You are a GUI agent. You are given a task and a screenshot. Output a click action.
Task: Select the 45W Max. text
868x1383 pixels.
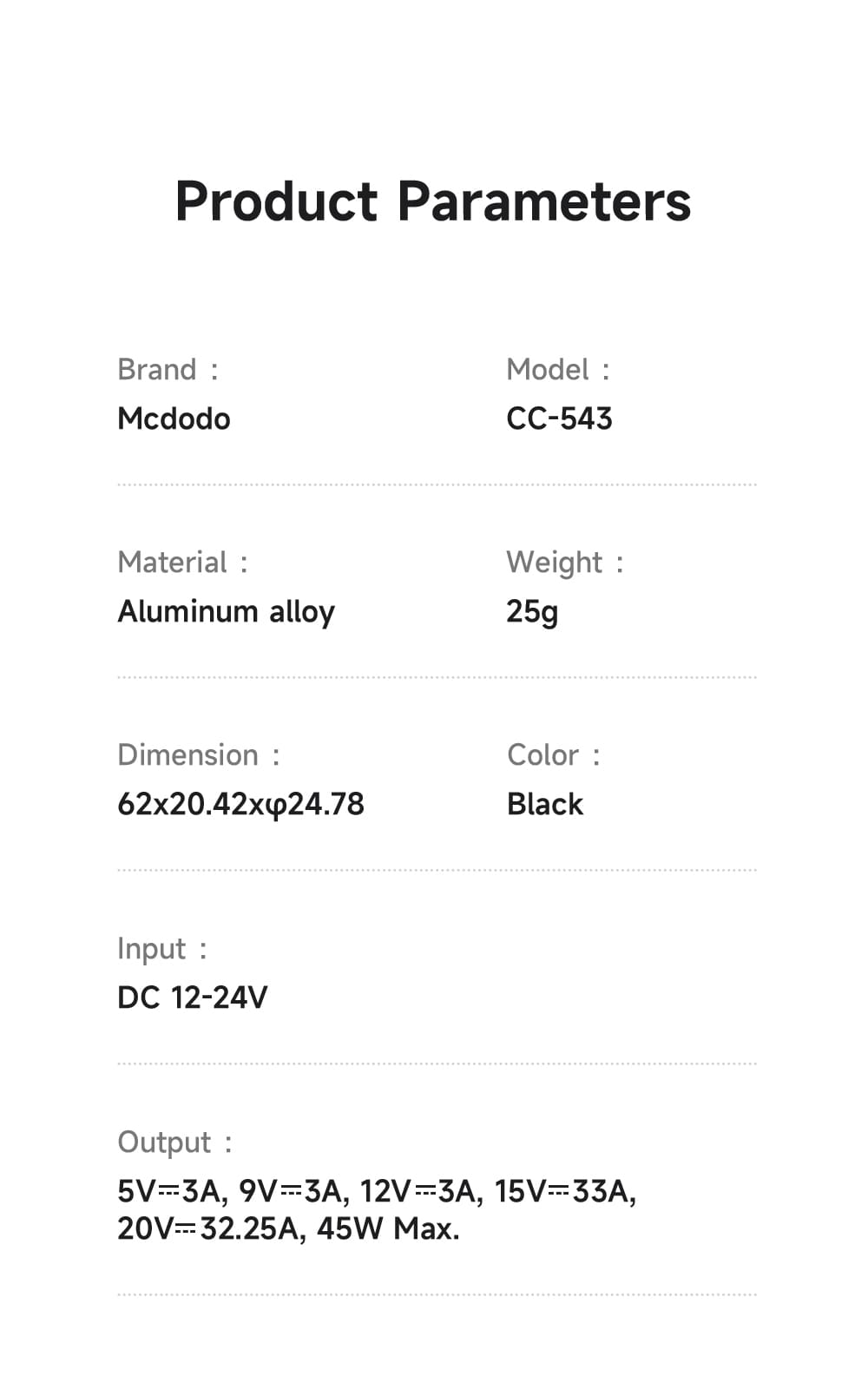point(388,1229)
